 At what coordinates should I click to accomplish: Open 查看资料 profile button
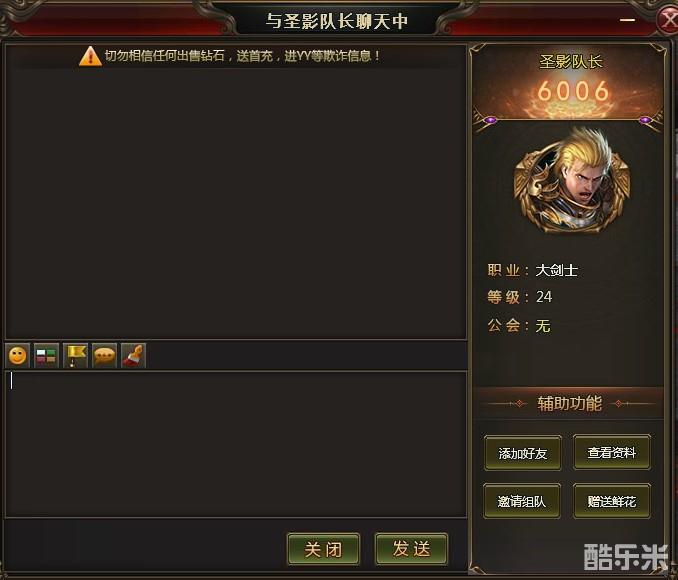coord(612,452)
